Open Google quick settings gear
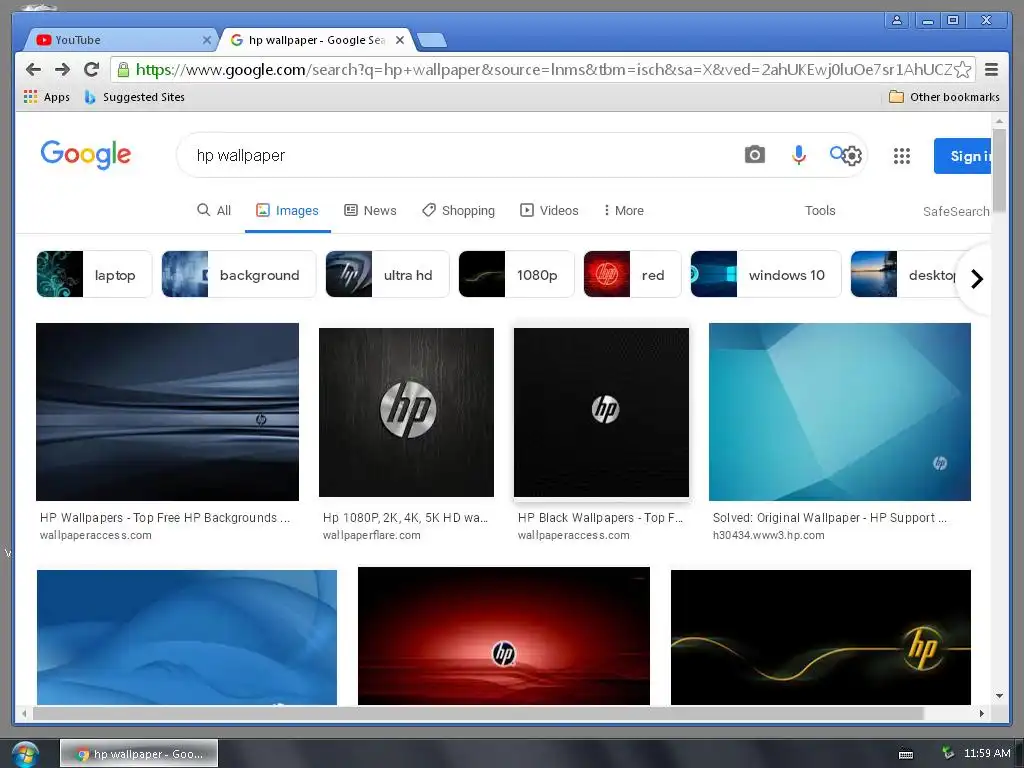This screenshot has height=768, width=1024. (x=852, y=156)
